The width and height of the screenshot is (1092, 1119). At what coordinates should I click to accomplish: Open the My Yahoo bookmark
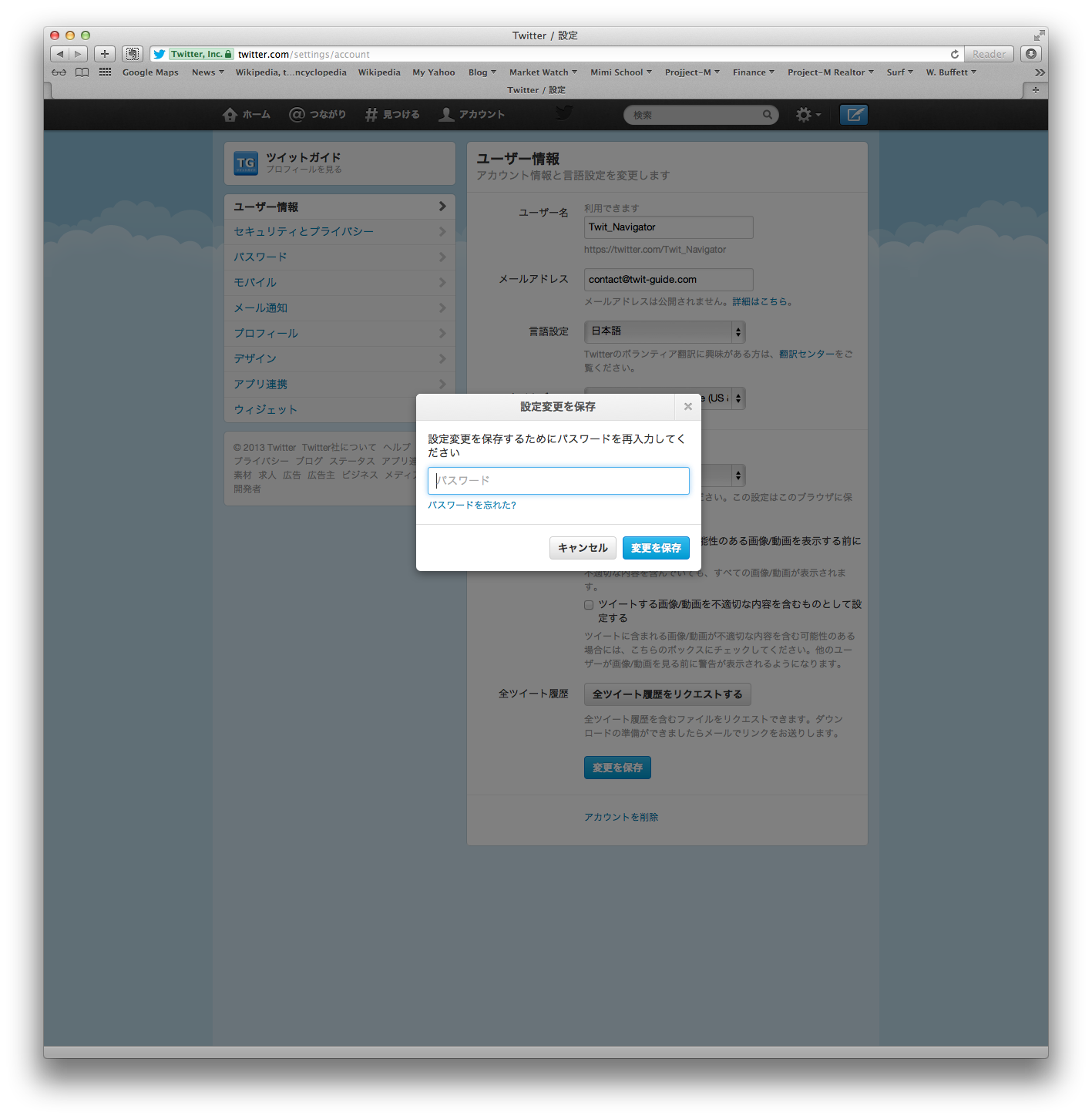[x=434, y=72]
